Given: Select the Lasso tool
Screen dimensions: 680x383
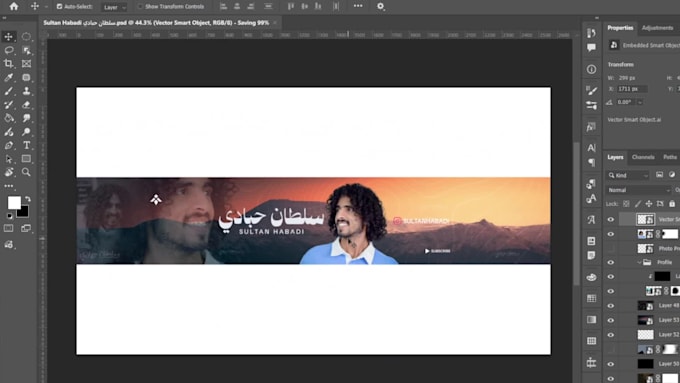Looking at the screenshot, I should pyautogui.click(x=9, y=50).
